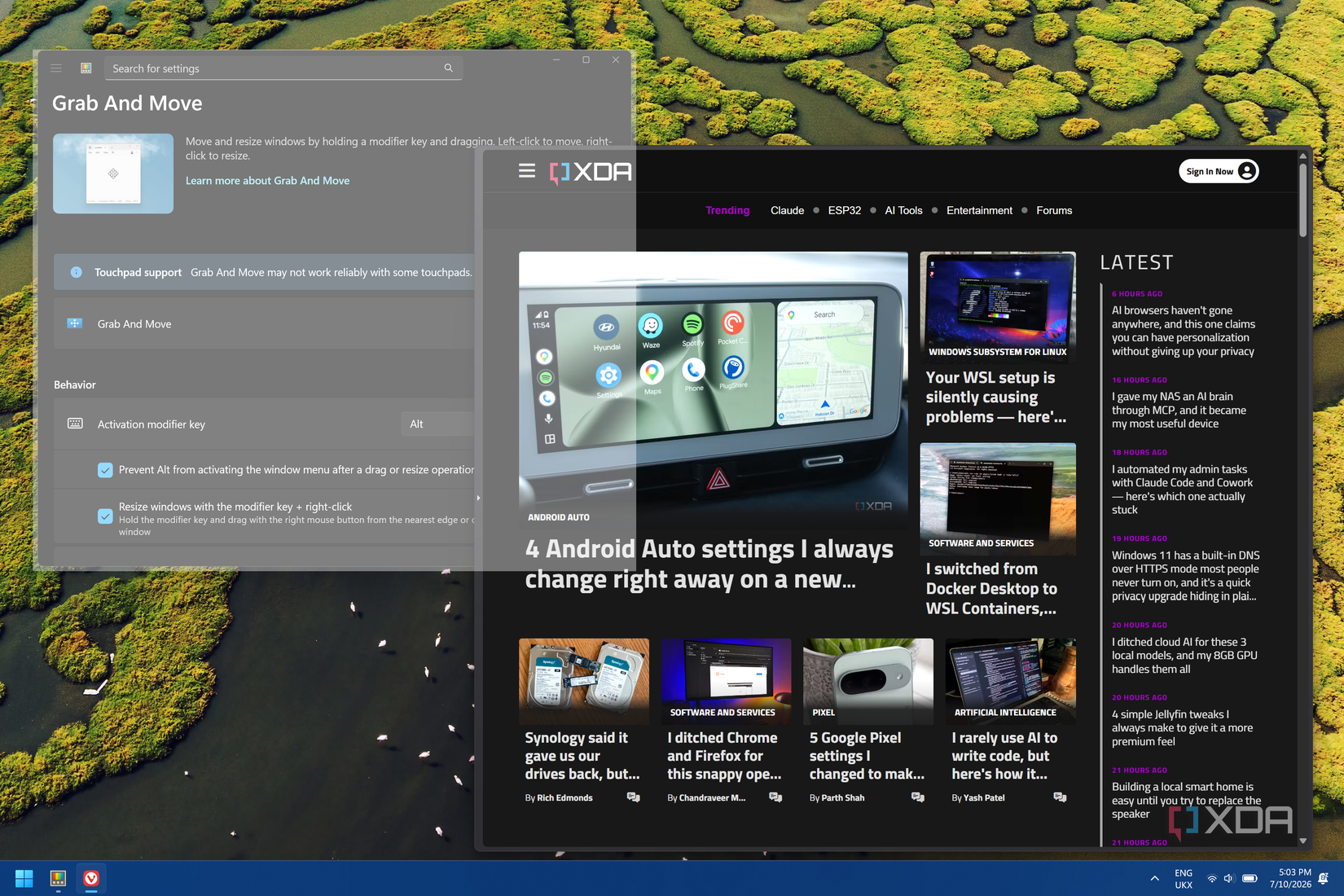Open the Synology hard drives thumbnail
This screenshot has height=896, width=1344.
pos(584,681)
